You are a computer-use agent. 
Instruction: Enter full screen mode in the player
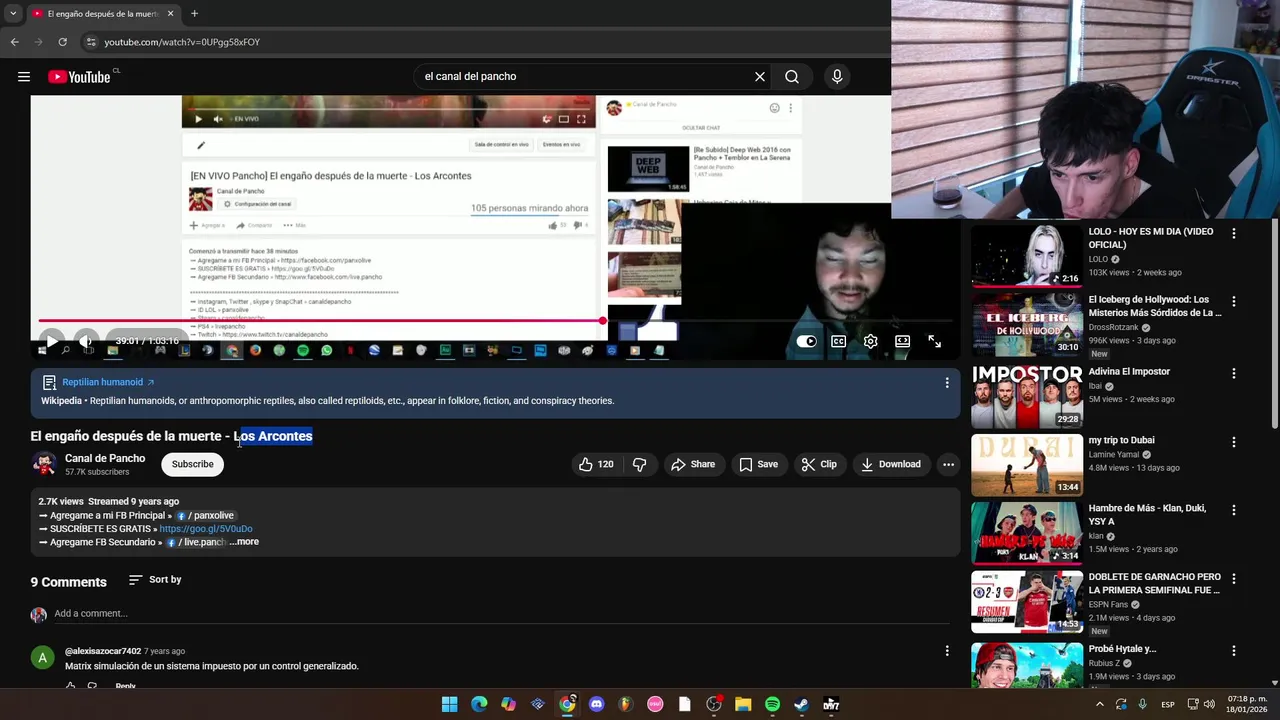934,341
